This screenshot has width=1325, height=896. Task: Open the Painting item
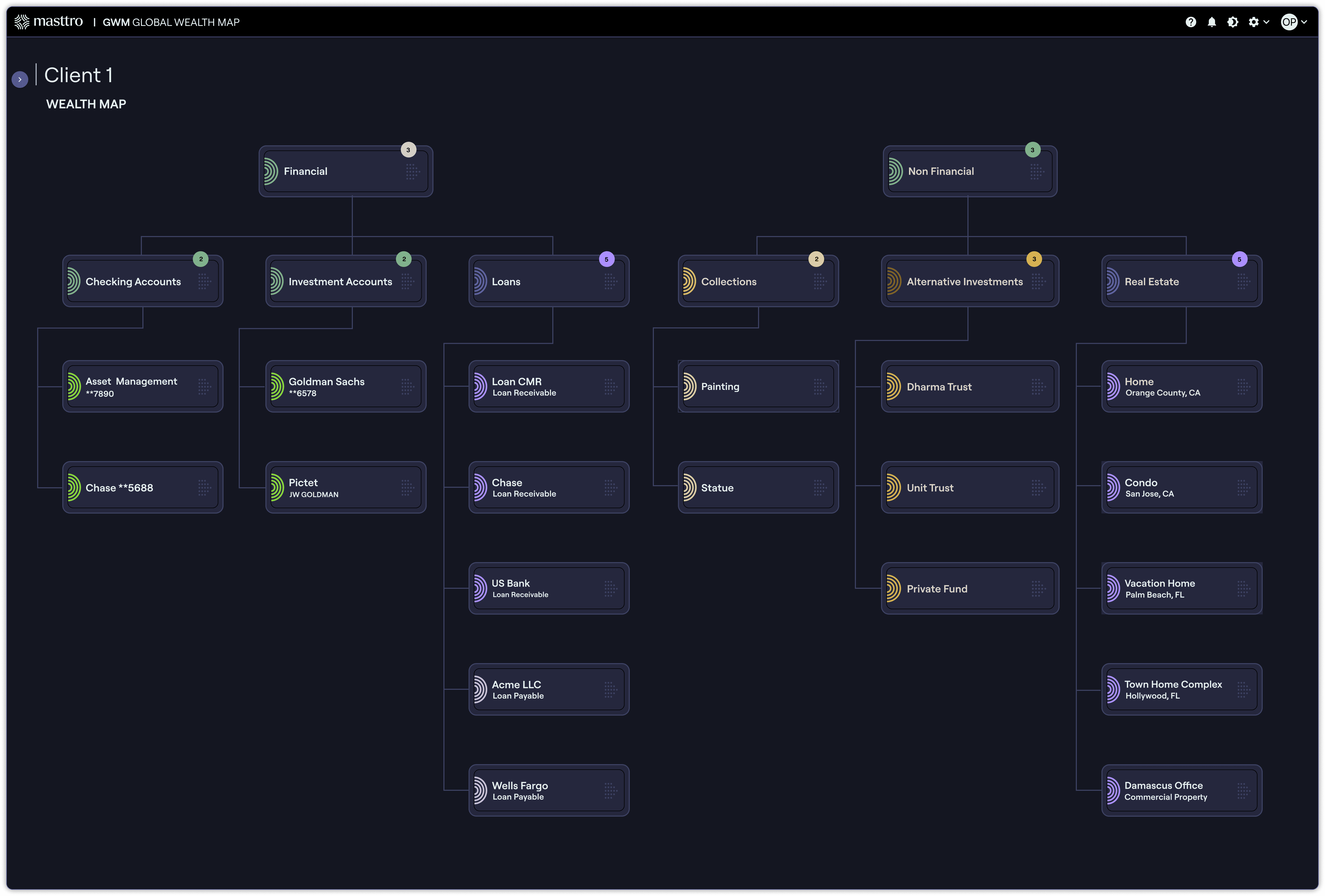(758, 387)
